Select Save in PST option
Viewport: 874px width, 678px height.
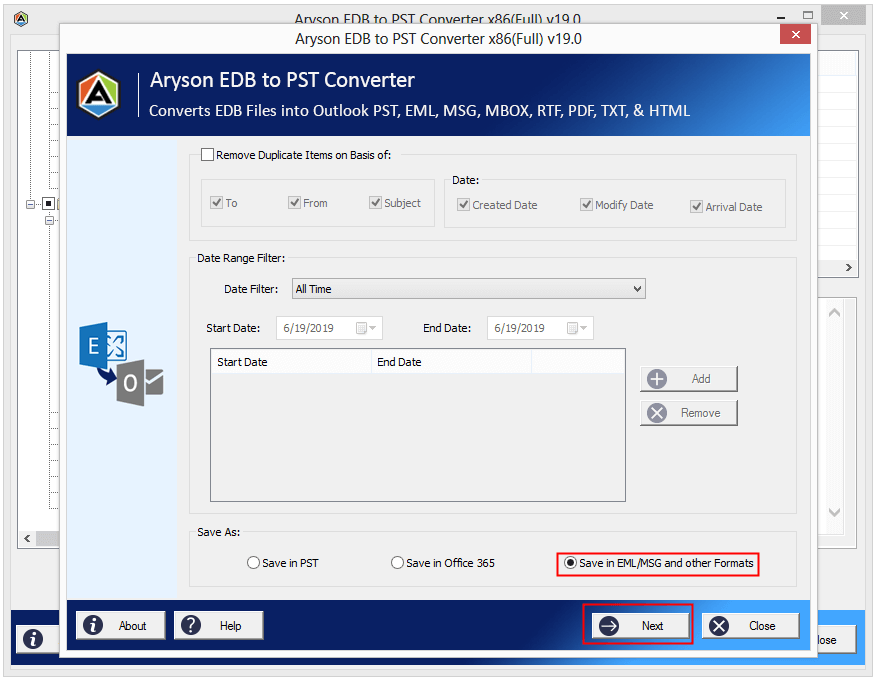253,563
